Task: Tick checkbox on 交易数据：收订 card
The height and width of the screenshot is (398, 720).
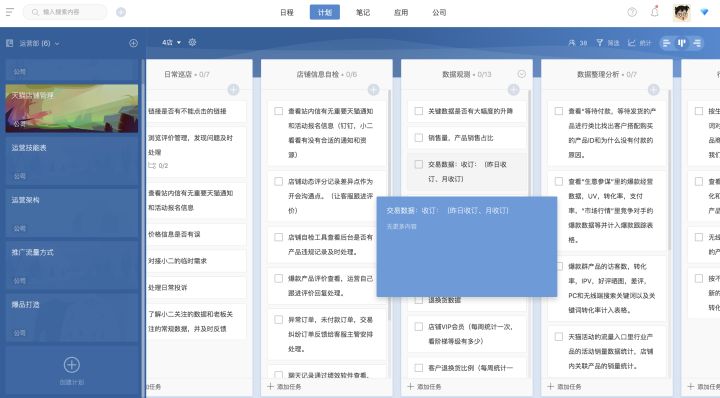Action: click(419, 164)
